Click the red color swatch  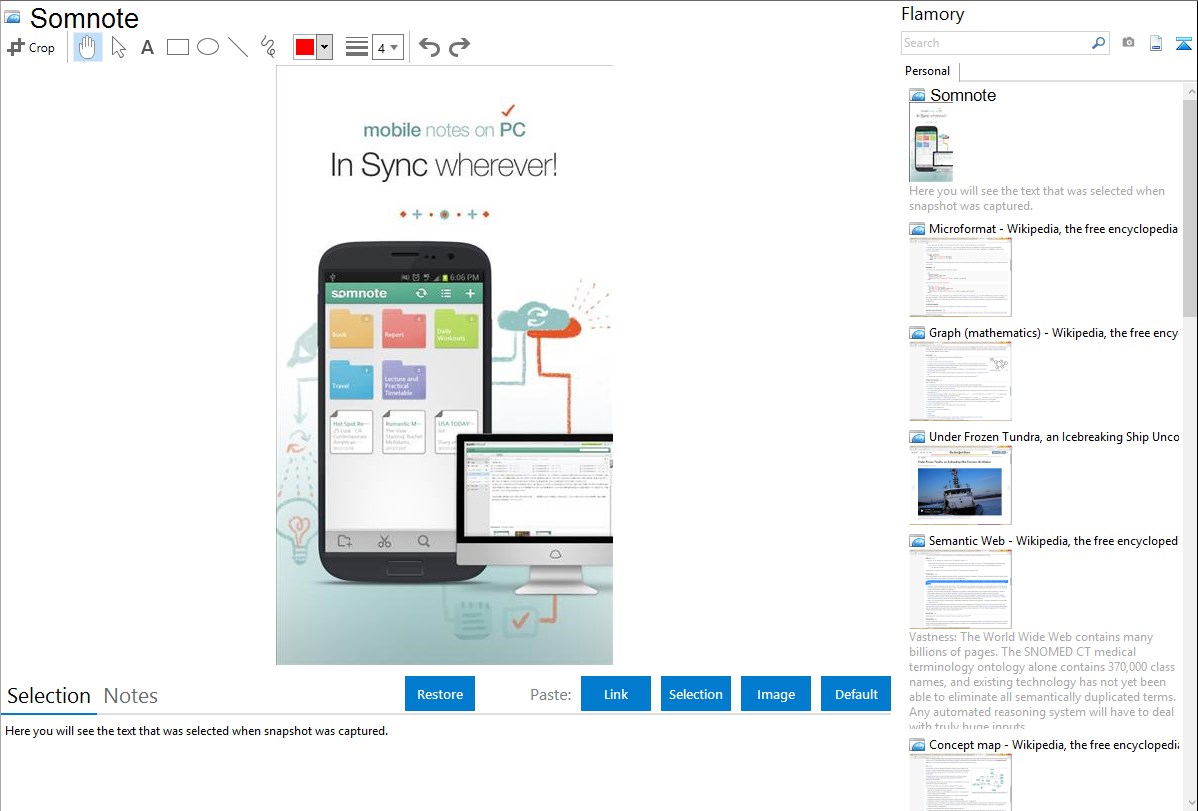[305, 47]
